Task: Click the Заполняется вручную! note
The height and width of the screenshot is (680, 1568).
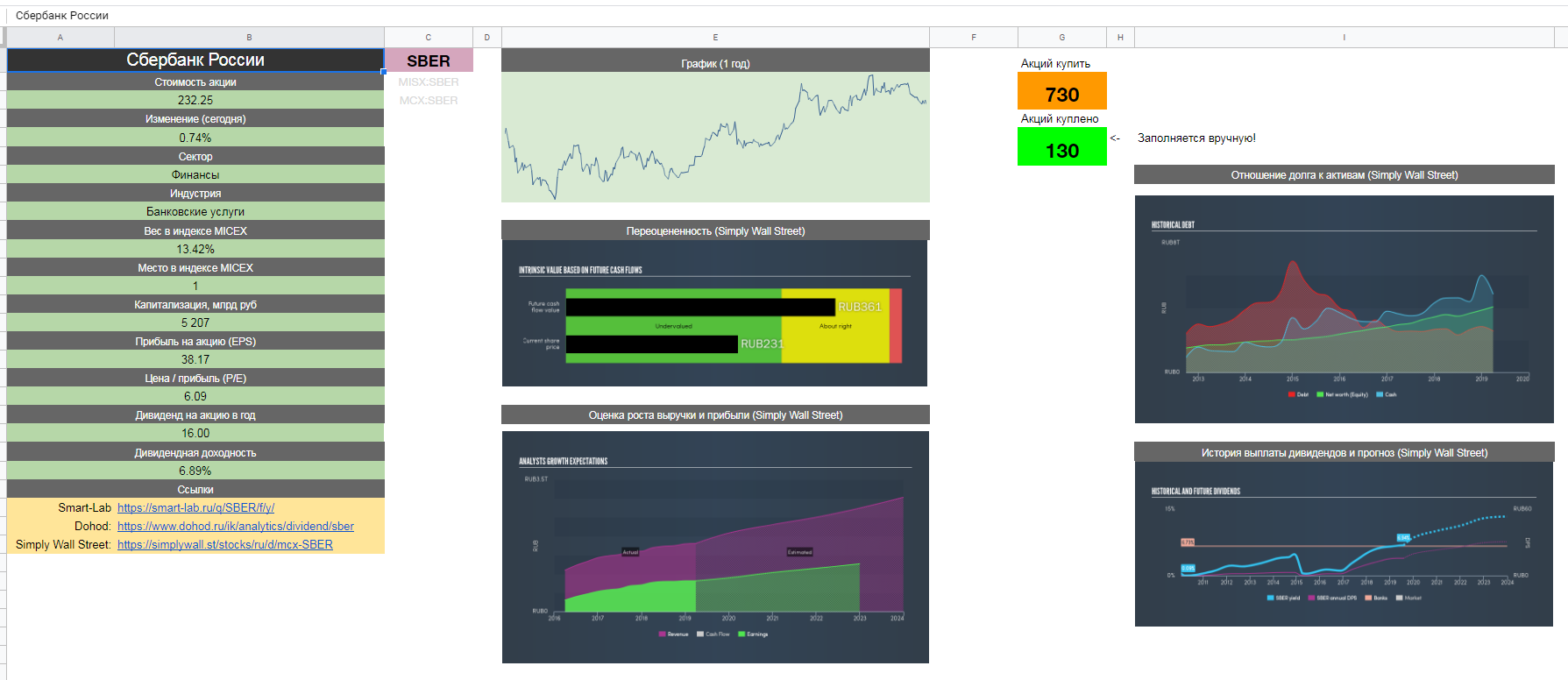Action: tap(1196, 138)
